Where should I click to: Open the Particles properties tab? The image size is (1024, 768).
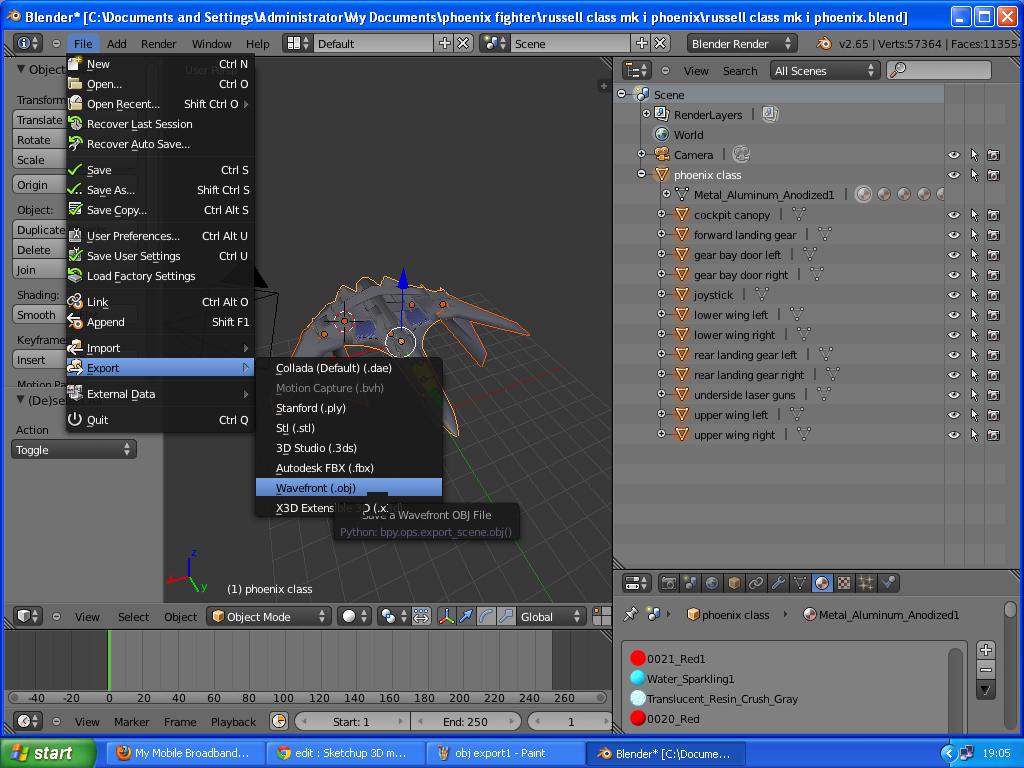pyautogui.click(x=866, y=583)
